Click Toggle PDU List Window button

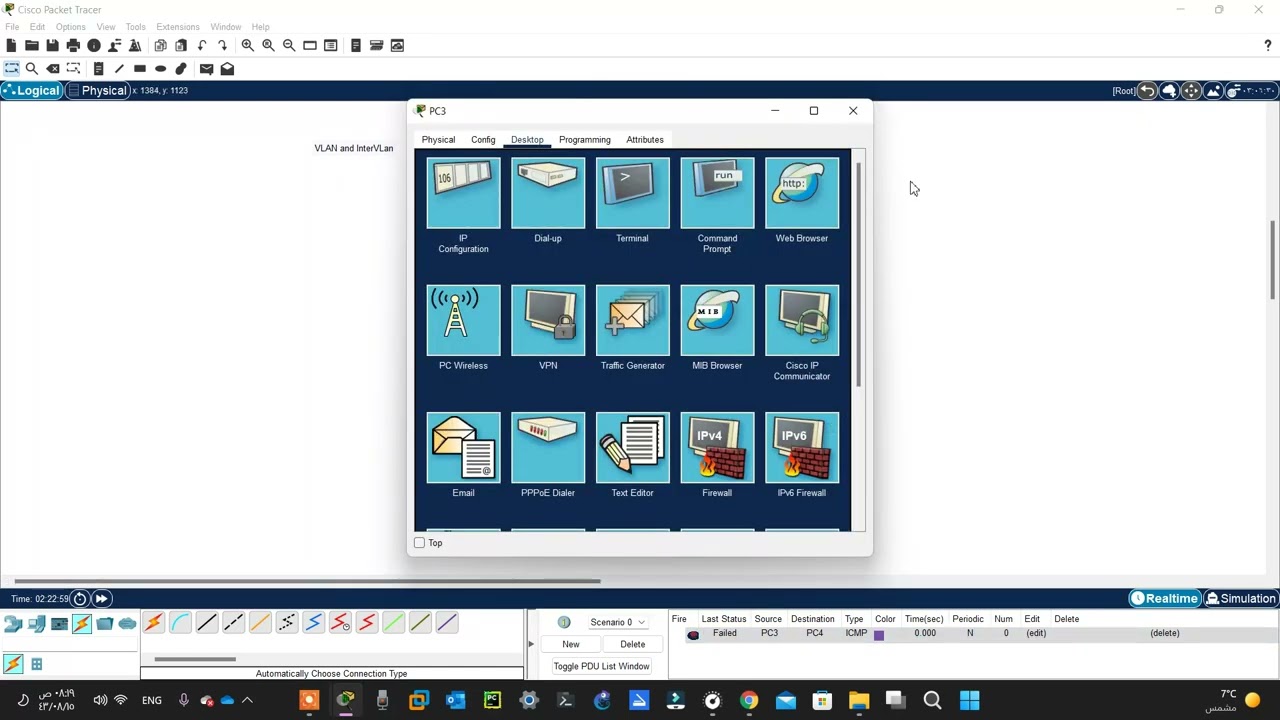(x=601, y=667)
